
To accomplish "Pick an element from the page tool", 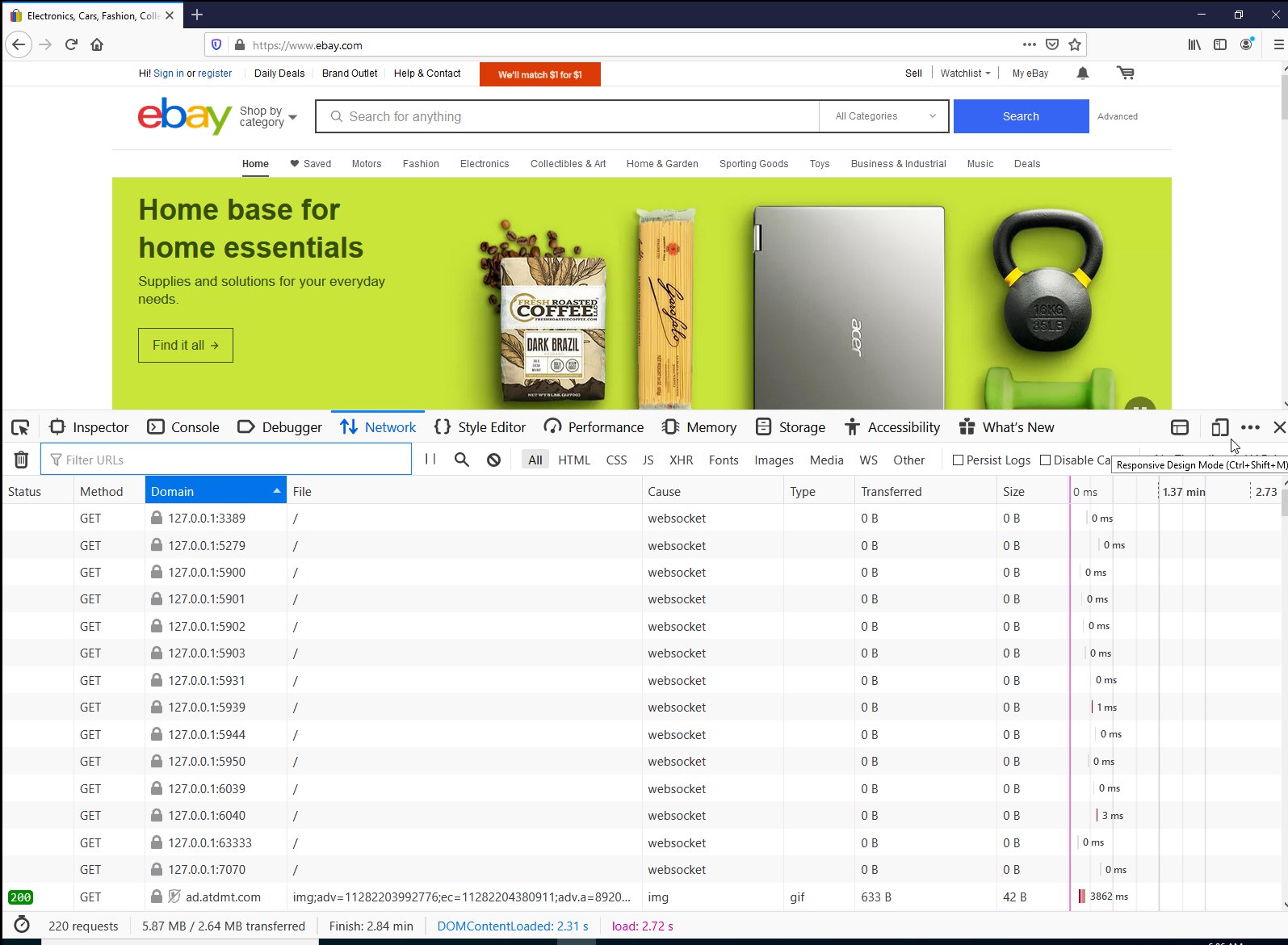I will pyautogui.click(x=20, y=427).
